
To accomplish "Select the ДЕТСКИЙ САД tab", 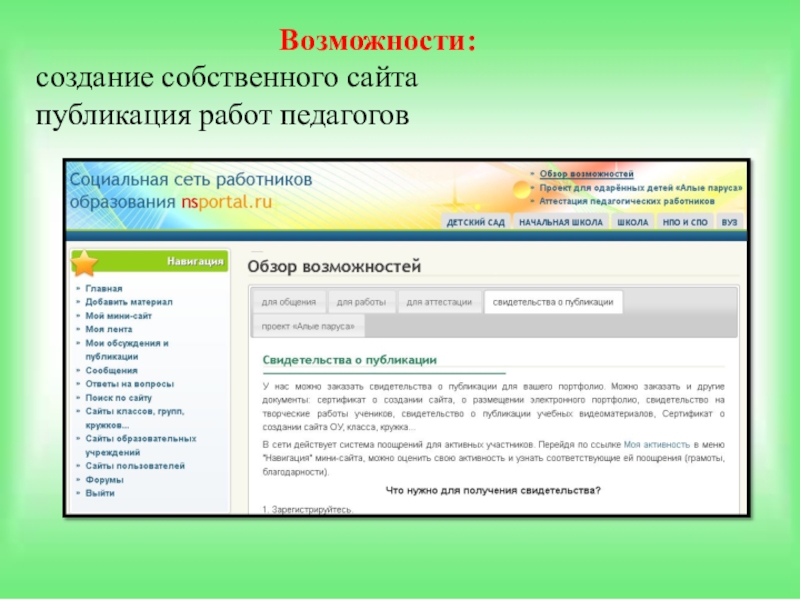I will click(x=476, y=222).
